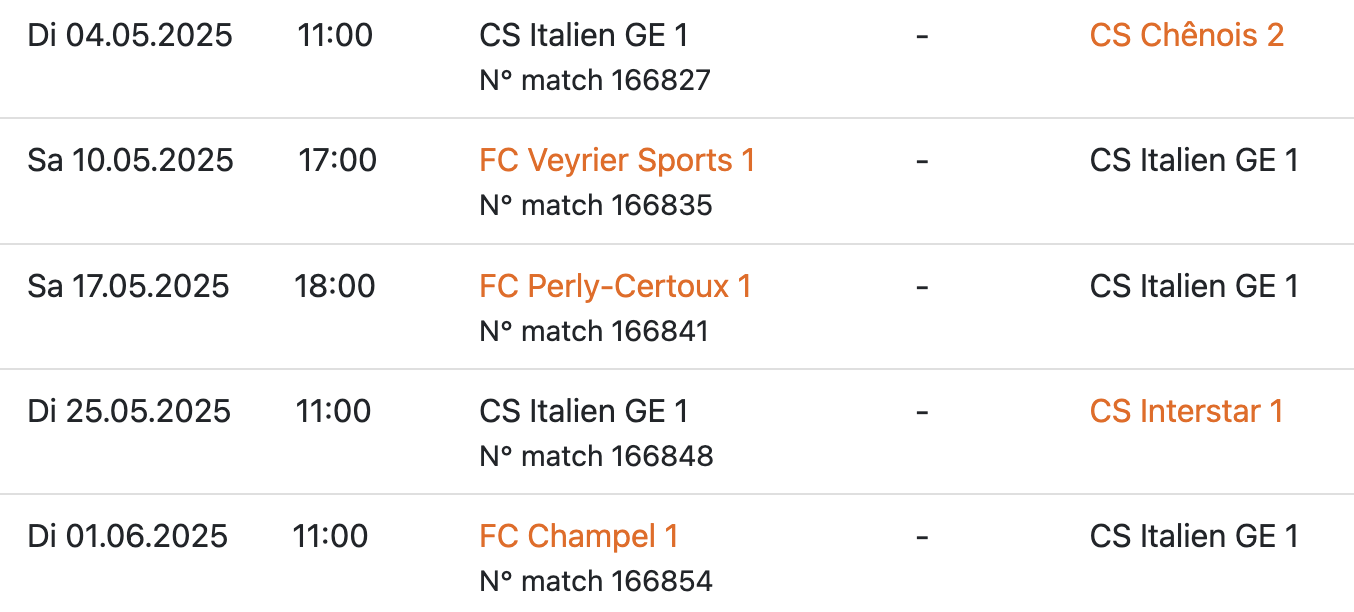Open the CS Chênois 2 team link
This screenshot has height=612, width=1354.
tap(1186, 36)
